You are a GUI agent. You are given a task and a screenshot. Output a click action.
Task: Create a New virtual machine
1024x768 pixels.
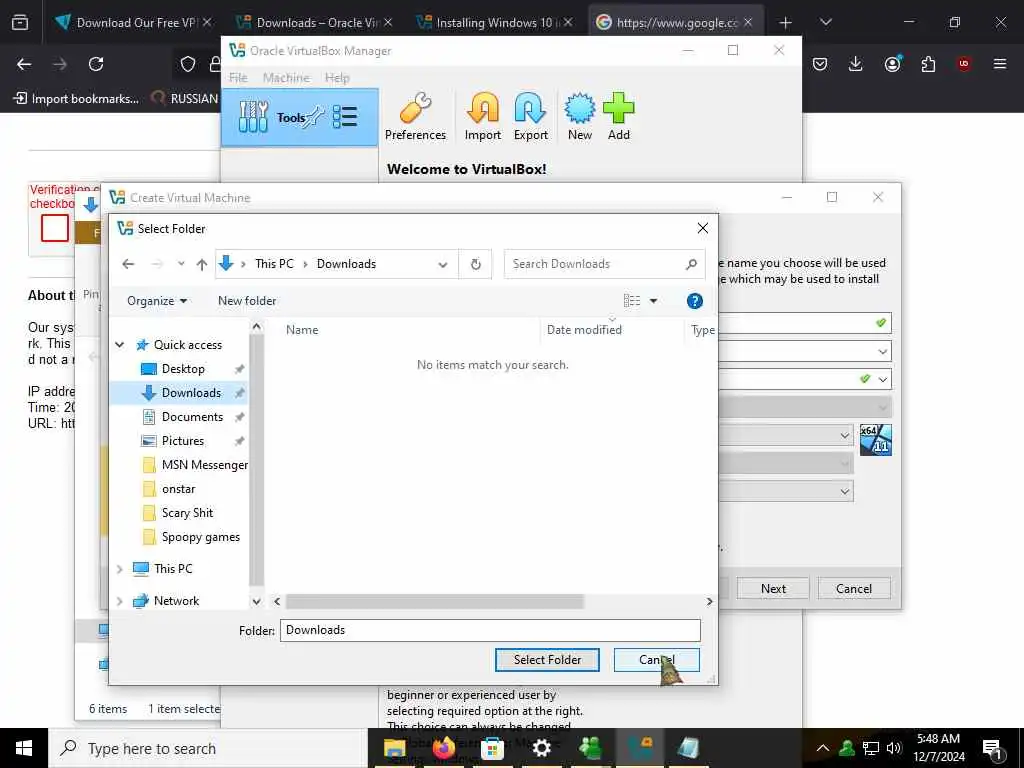[x=580, y=116]
